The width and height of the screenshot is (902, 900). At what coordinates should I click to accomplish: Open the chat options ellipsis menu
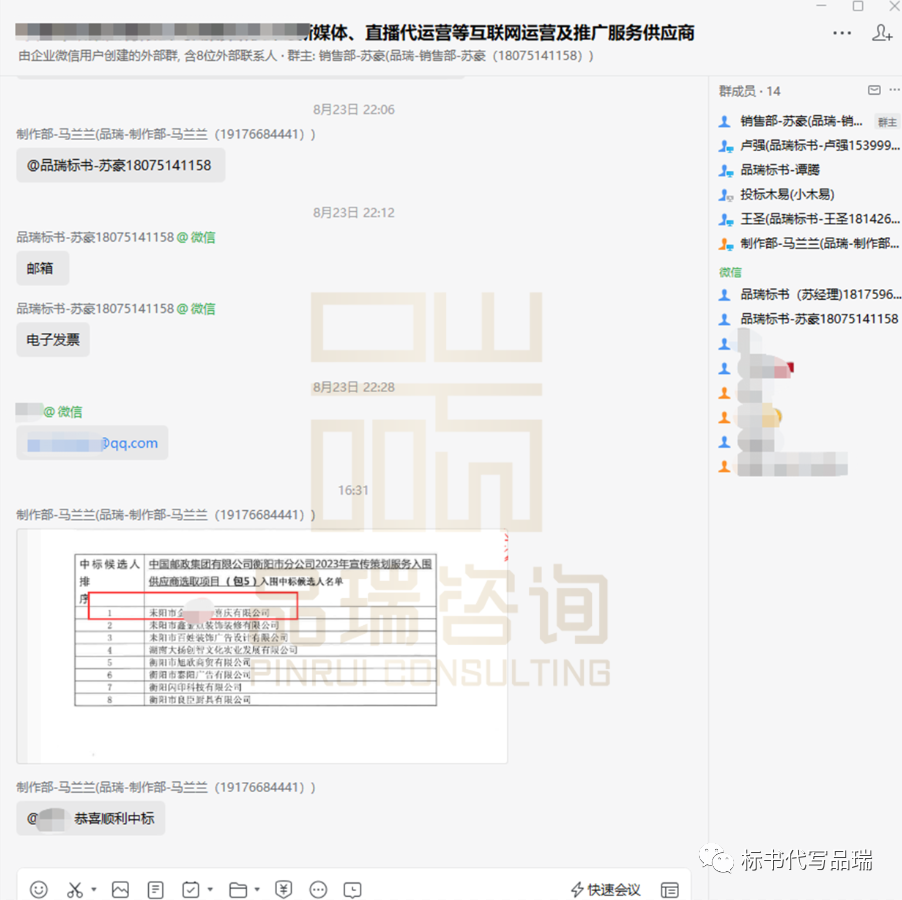coord(842,33)
